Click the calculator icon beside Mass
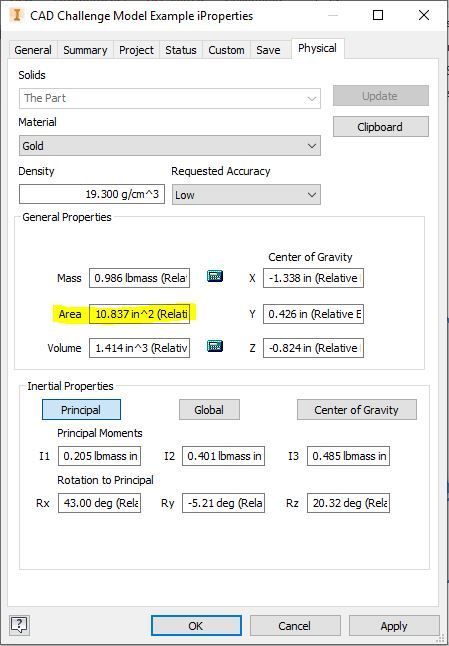The image size is (449, 646). tap(215, 276)
